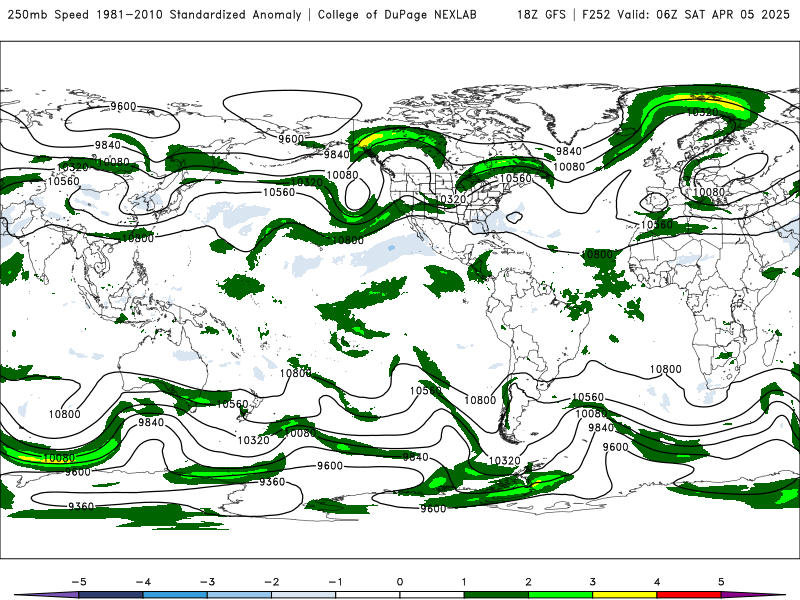Click the '10320' label off southern South America

(x=504, y=461)
